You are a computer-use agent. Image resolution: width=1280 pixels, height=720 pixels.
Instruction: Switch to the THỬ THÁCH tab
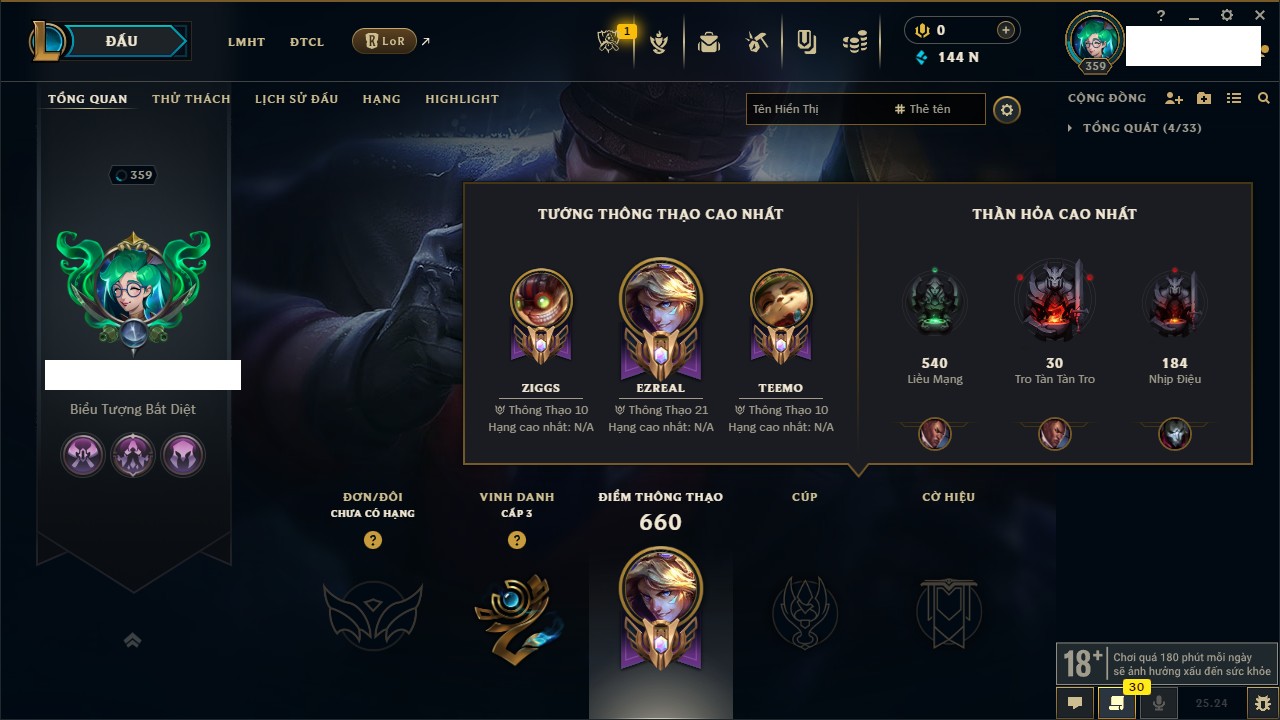(191, 99)
